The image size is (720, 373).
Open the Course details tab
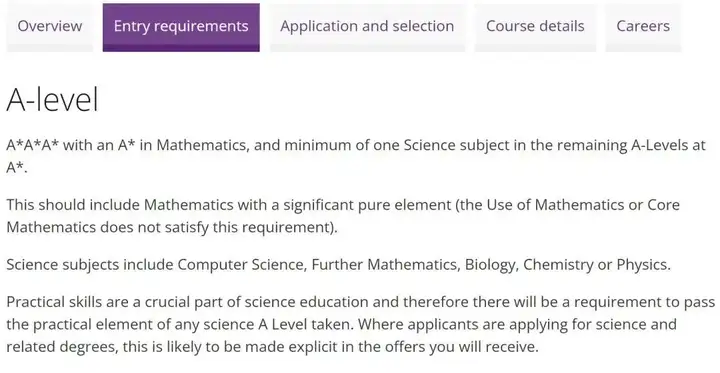point(535,27)
